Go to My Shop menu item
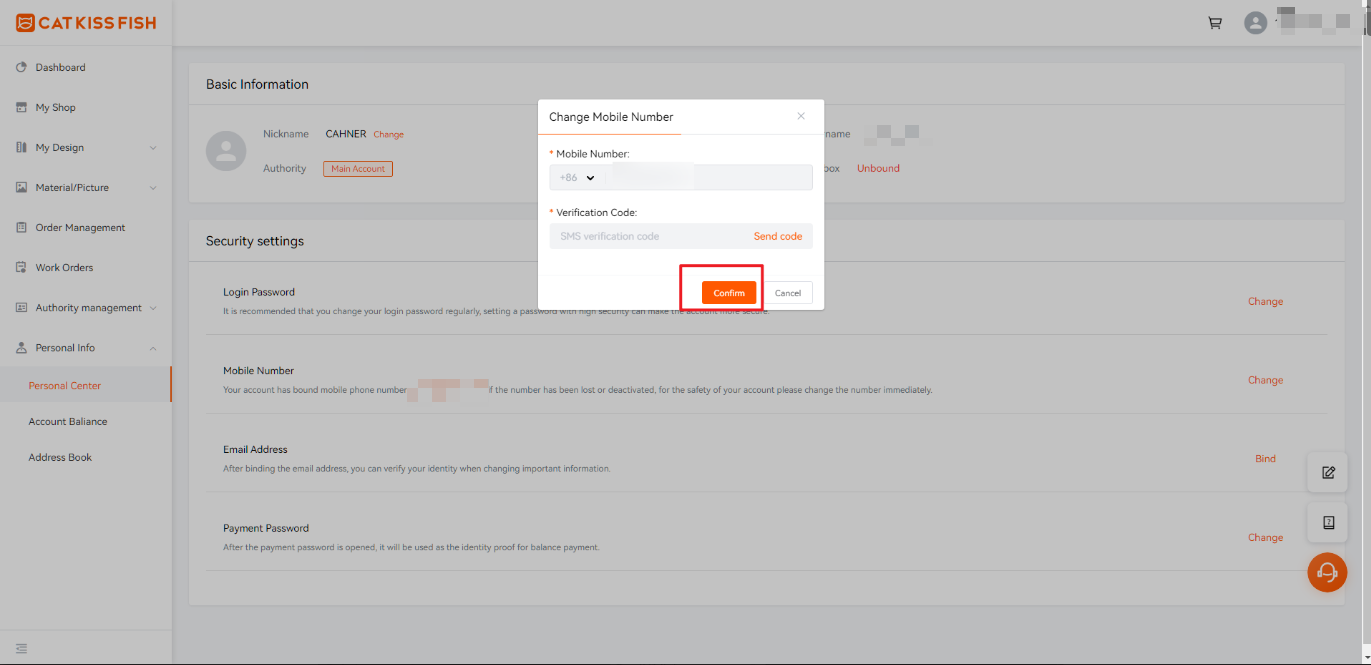This screenshot has width=1371, height=665. pyautogui.click(x=56, y=107)
